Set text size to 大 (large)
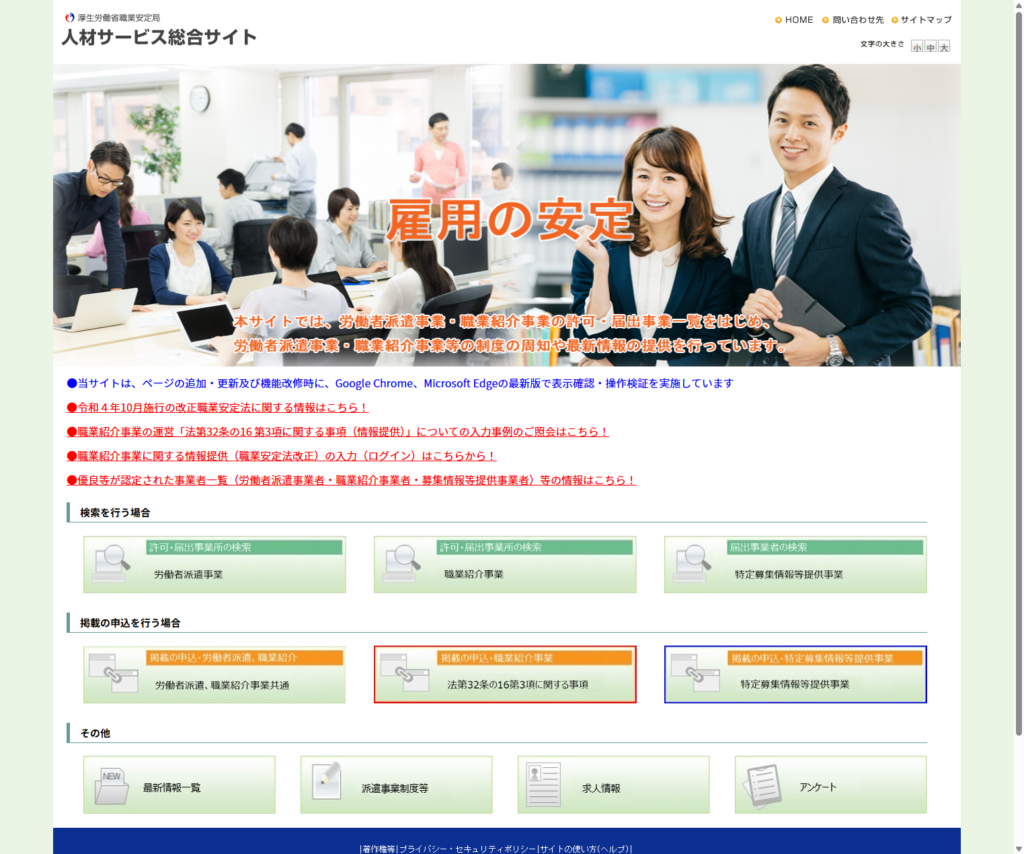This screenshot has width=1024, height=854. tap(944, 47)
